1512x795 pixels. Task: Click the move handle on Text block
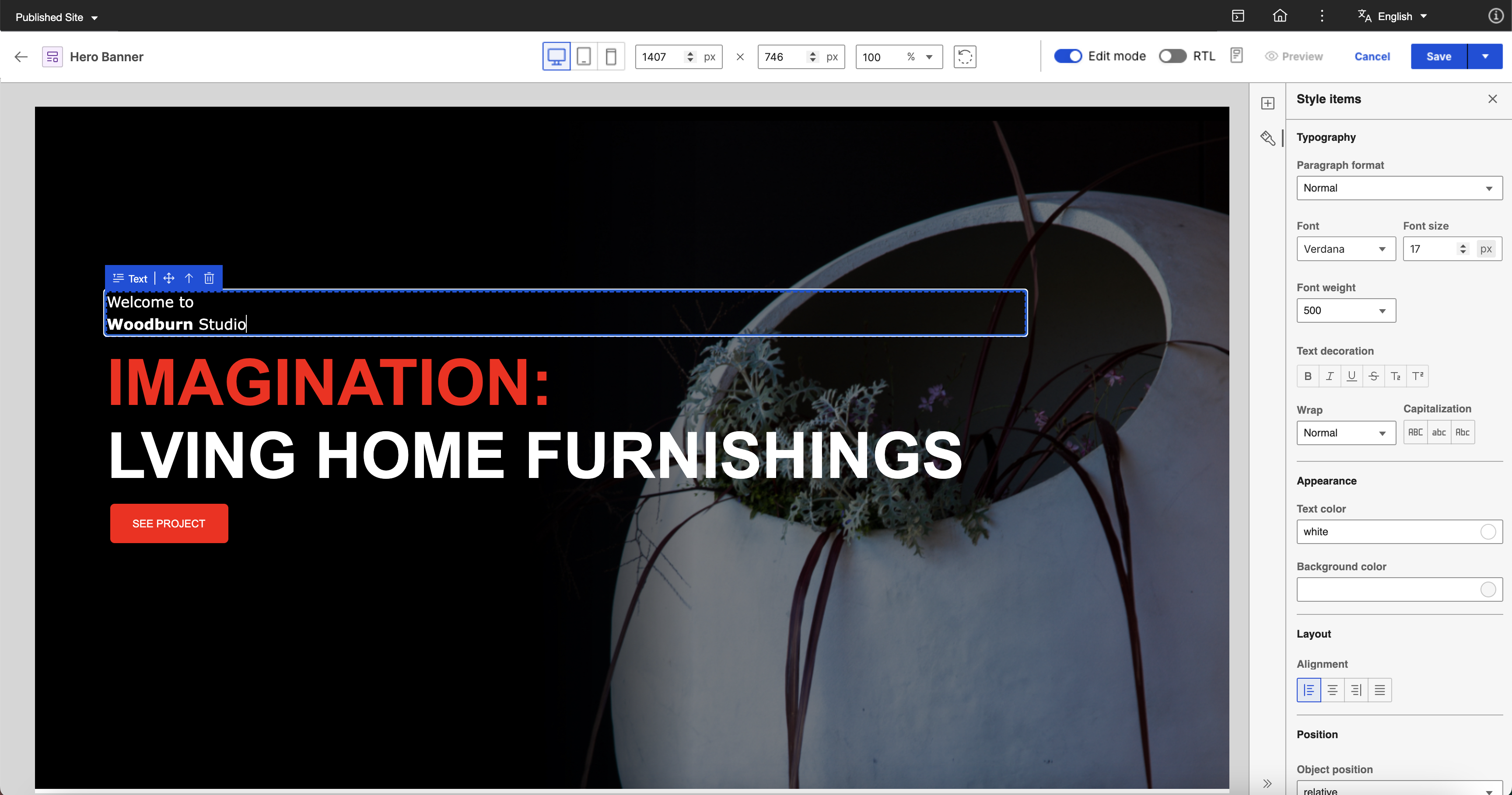pyautogui.click(x=168, y=278)
